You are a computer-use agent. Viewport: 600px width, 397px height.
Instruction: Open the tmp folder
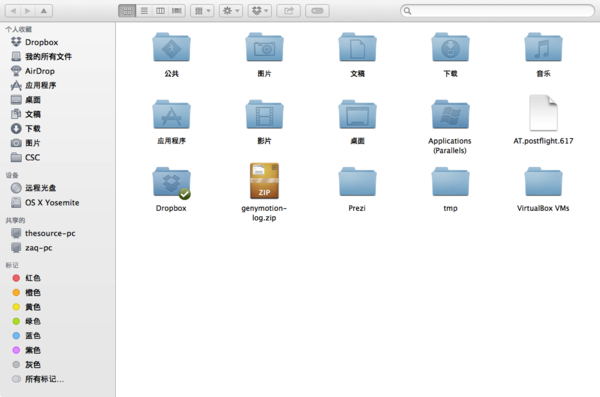point(450,182)
